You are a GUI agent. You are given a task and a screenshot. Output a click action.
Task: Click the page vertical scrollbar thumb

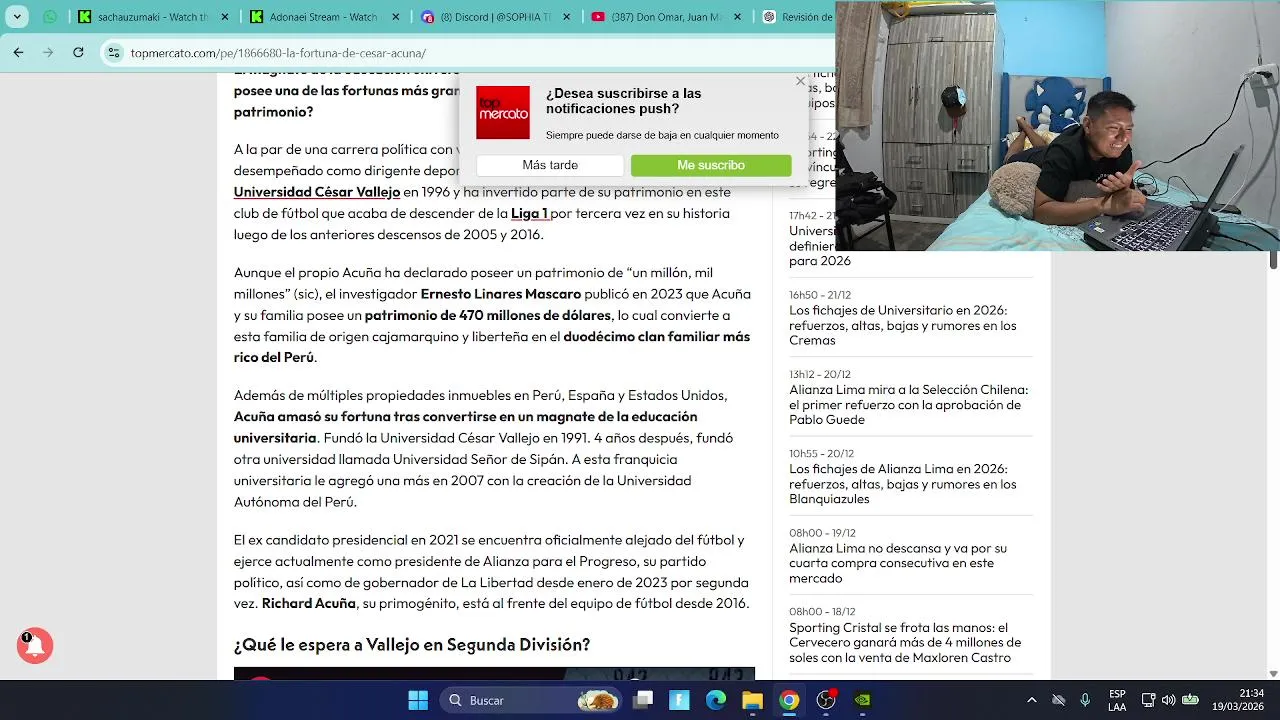coord(1273,259)
